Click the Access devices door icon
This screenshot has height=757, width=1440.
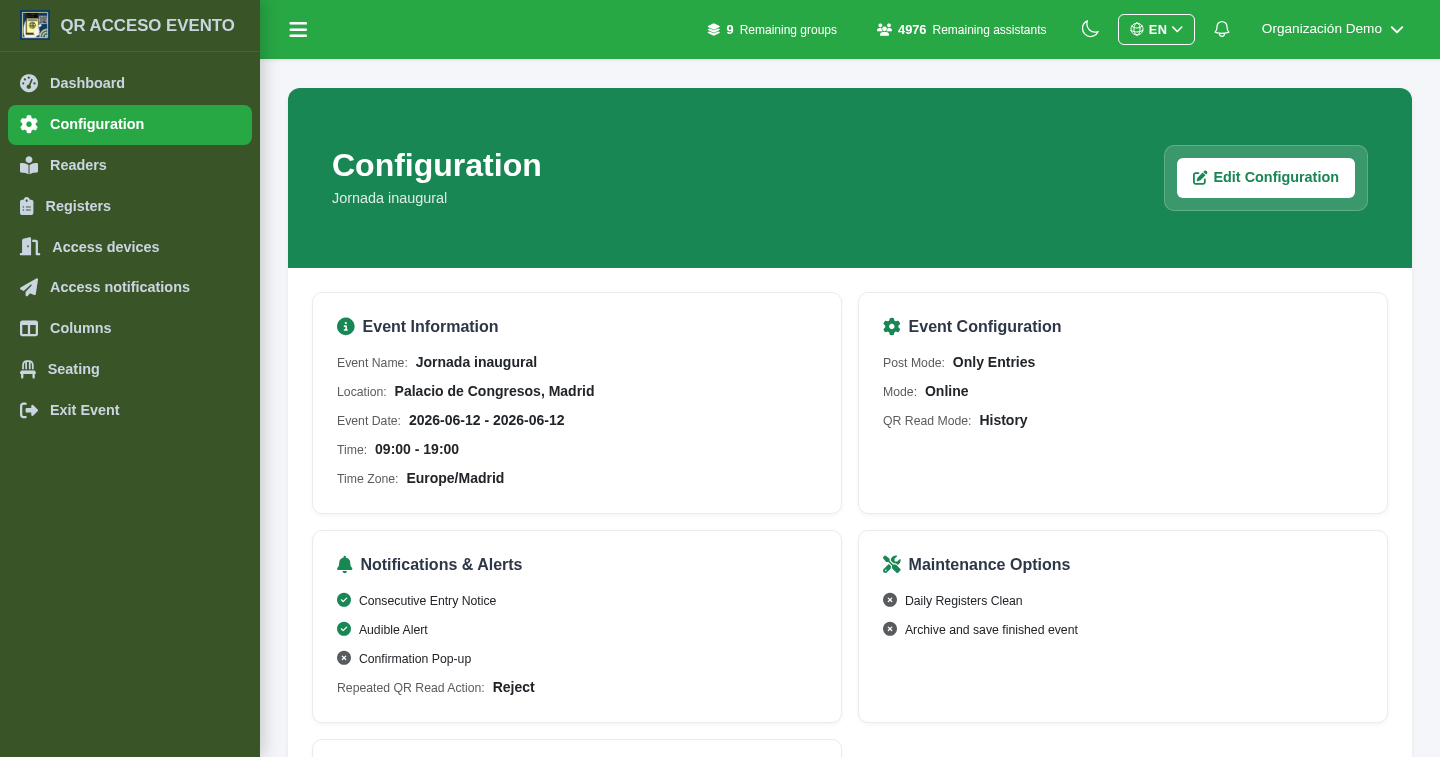click(30, 247)
